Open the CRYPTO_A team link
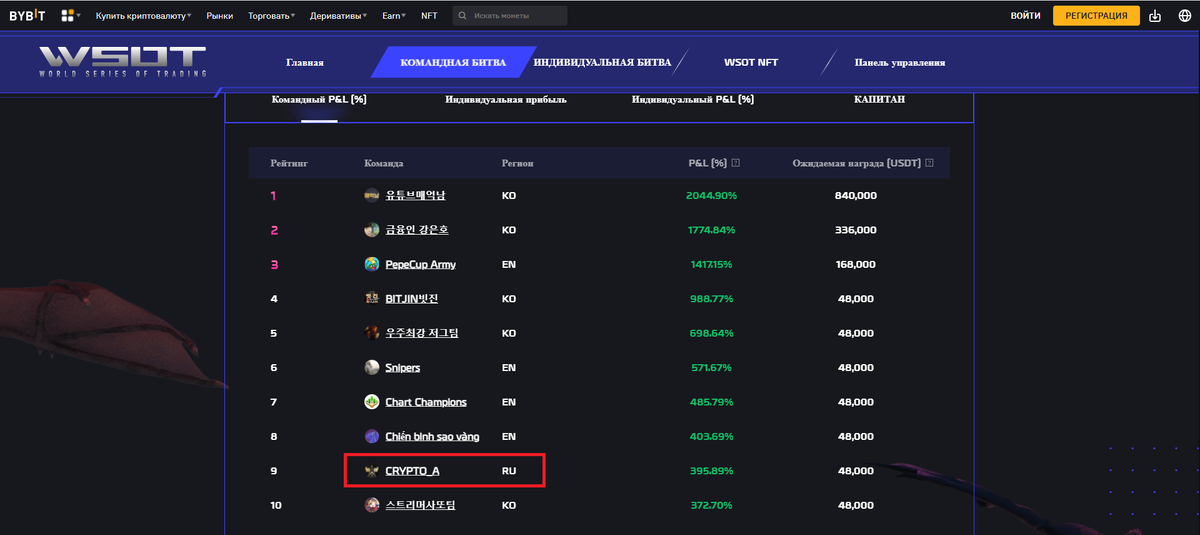Image resolution: width=1200 pixels, height=535 pixels. tap(412, 471)
